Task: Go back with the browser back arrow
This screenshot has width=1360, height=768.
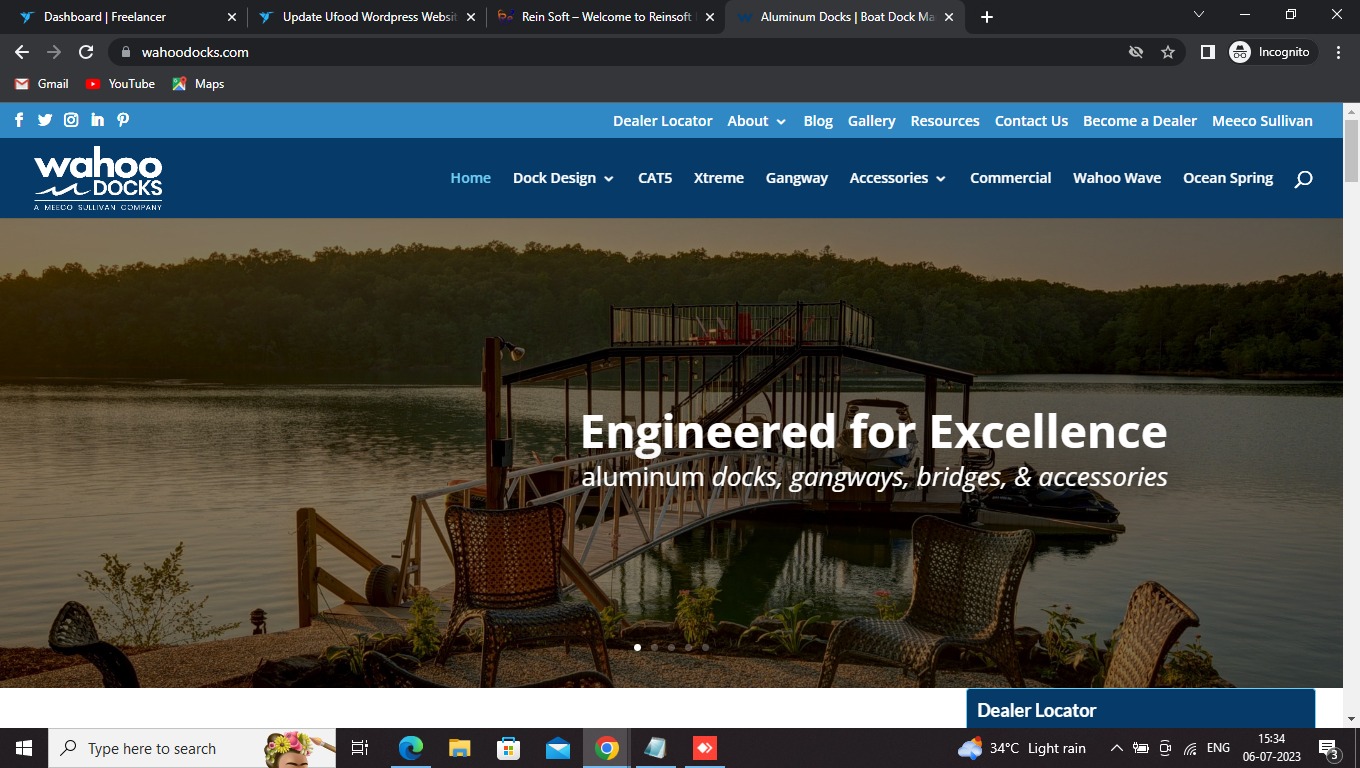Action: tap(21, 52)
